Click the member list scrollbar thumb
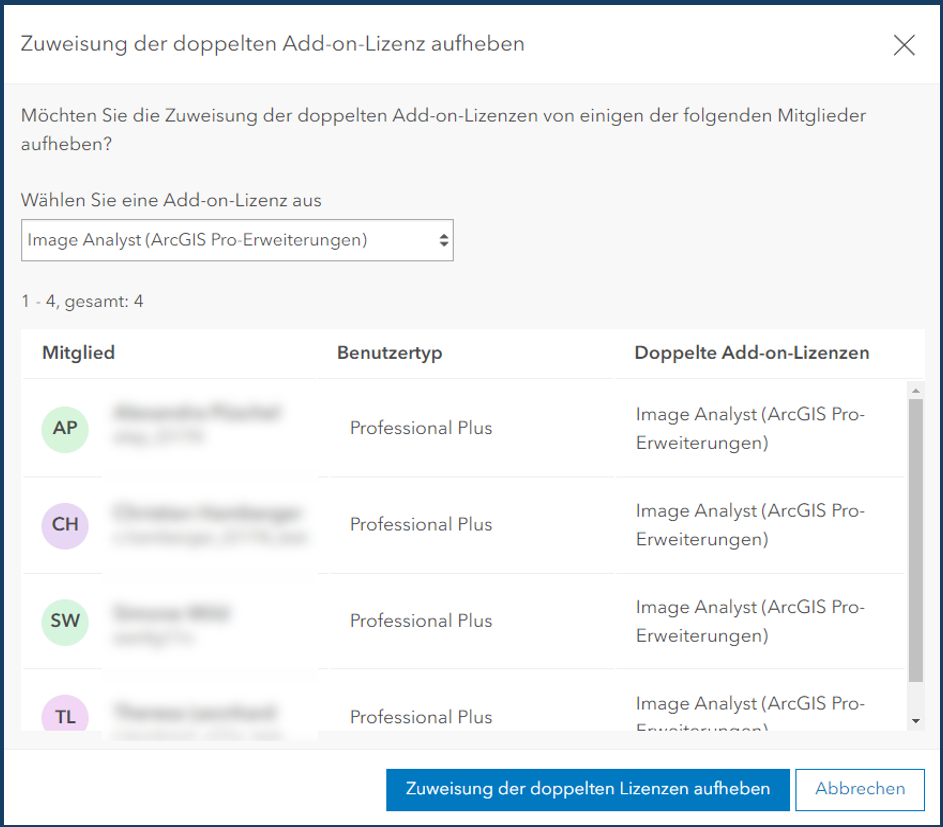This screenshot has width=943, height=827. tap(915, 540)
